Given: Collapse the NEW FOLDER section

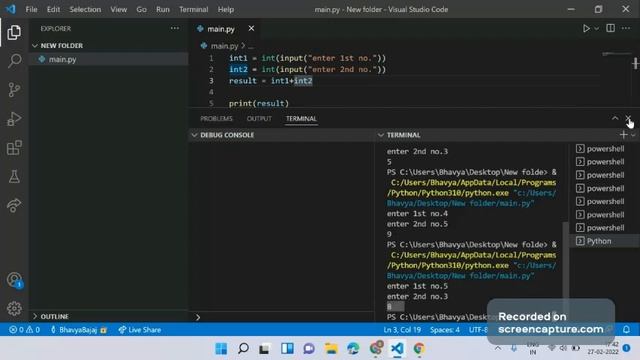Looking at the screenshot, I should pyautogui.click(x=109, y=46).
